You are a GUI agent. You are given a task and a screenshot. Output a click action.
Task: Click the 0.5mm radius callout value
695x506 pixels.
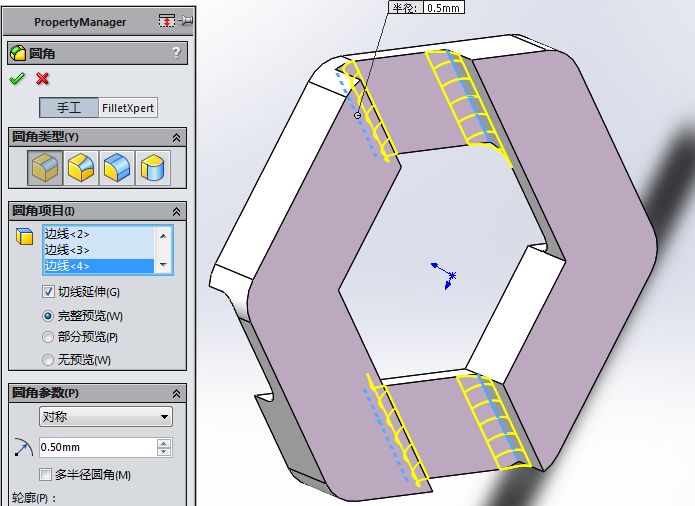[444, 7]
